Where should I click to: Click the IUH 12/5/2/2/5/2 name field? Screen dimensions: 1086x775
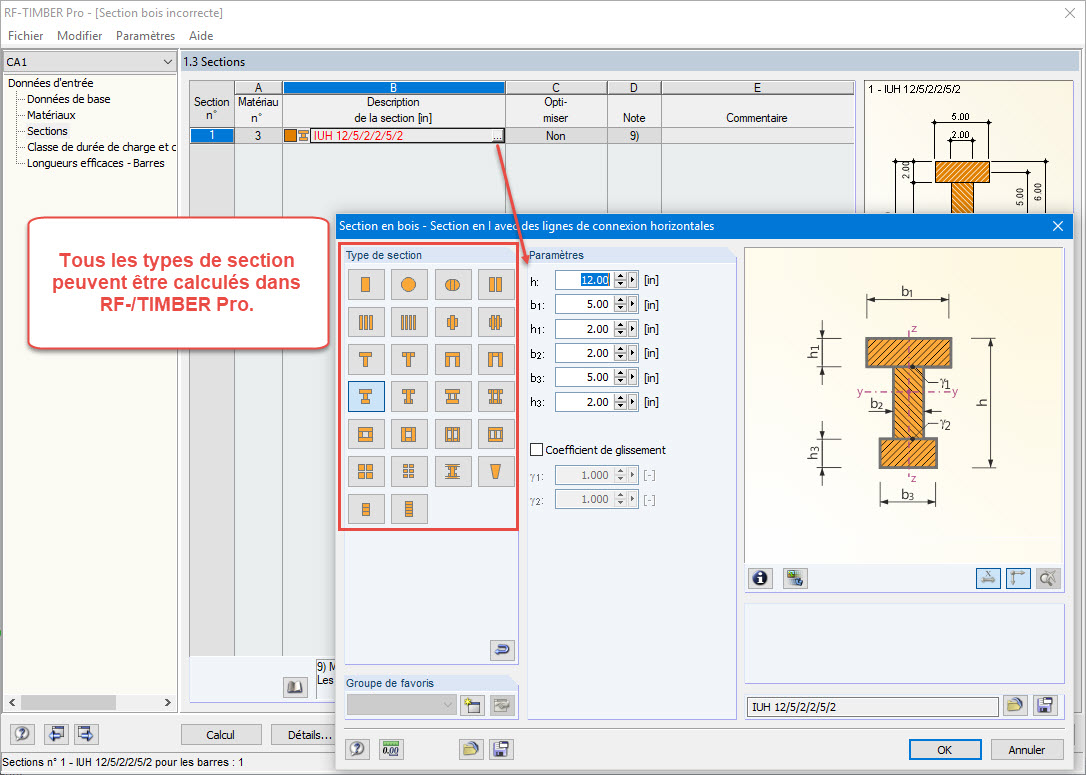[870, 705]
